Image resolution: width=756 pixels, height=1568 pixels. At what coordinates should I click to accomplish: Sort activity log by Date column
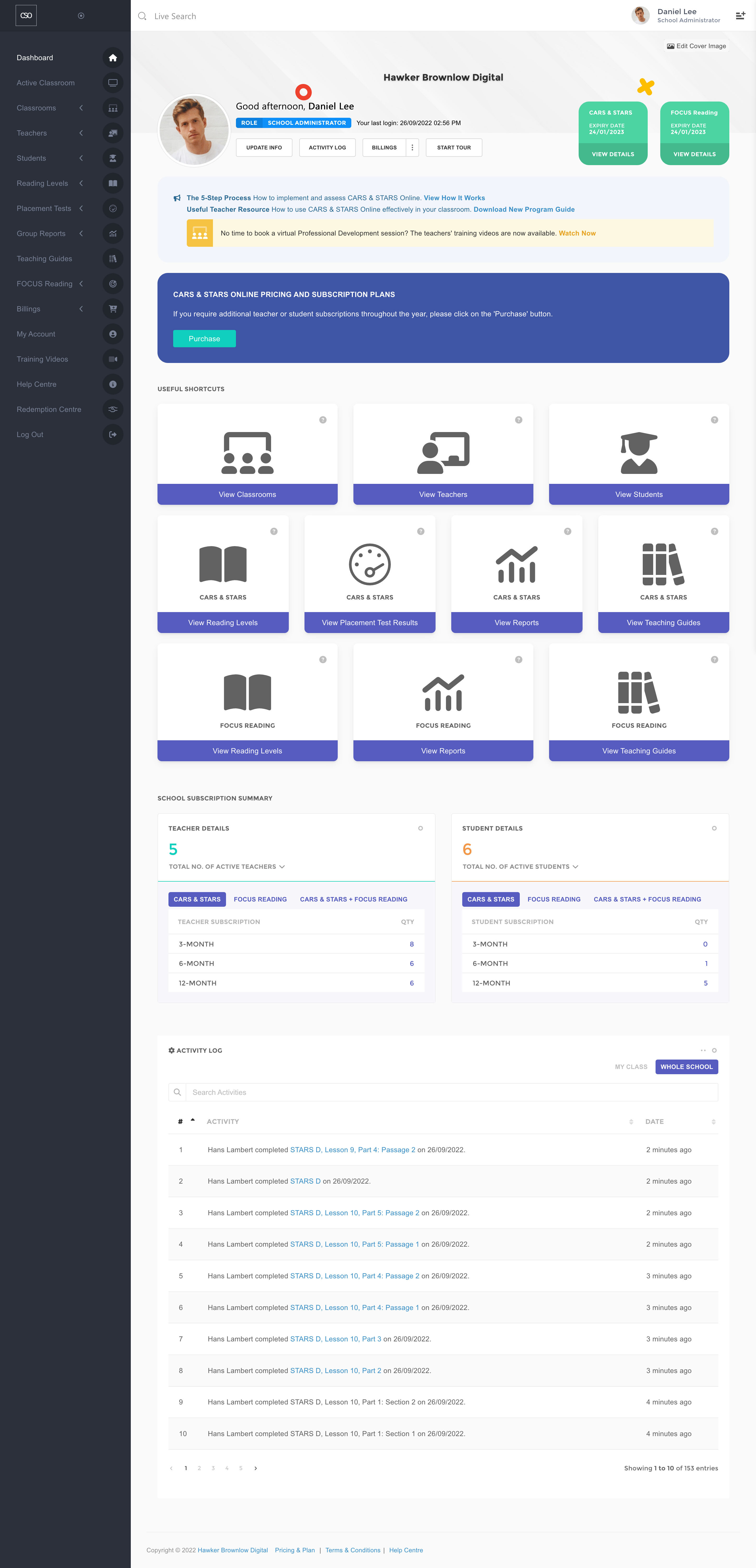click(680, 1122)
